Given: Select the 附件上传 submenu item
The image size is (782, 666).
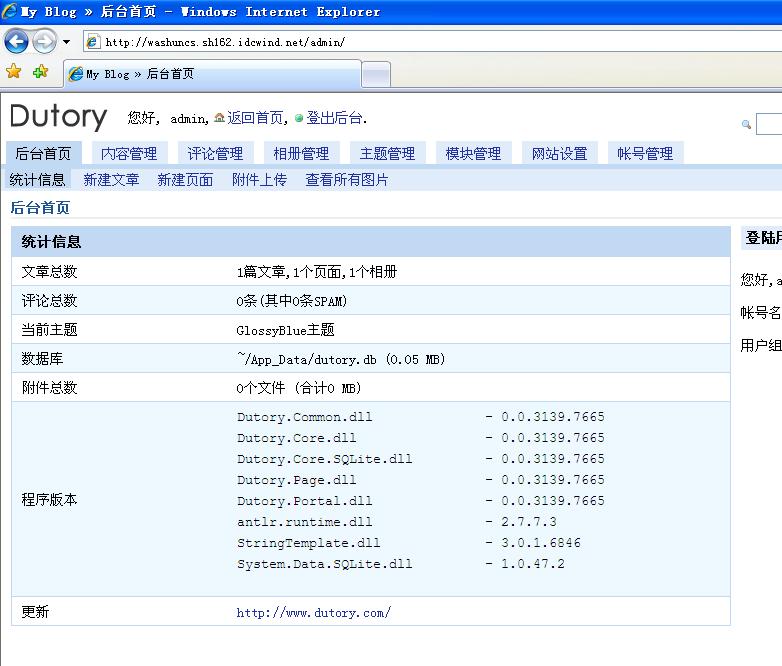Looking at the screenshot, I should (259, 180).
